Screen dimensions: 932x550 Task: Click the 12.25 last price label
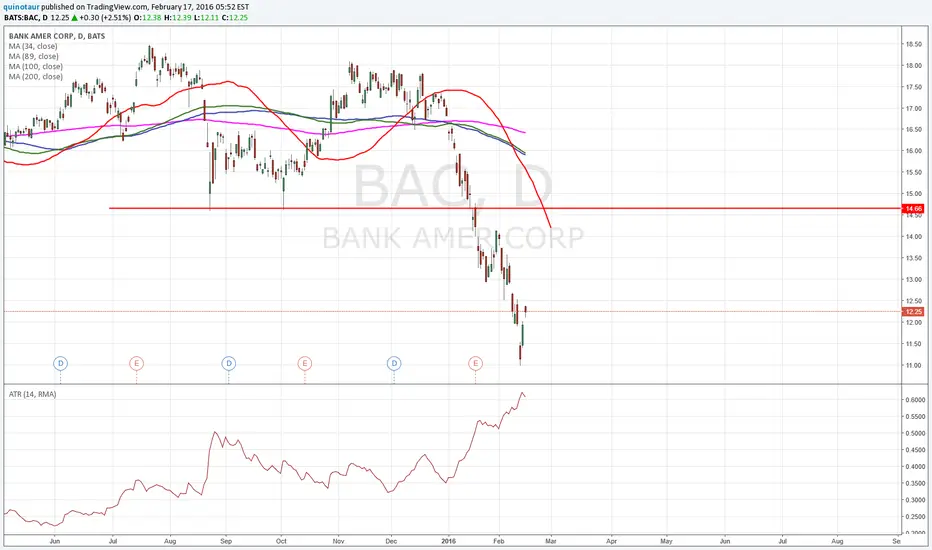coord(913,312)
